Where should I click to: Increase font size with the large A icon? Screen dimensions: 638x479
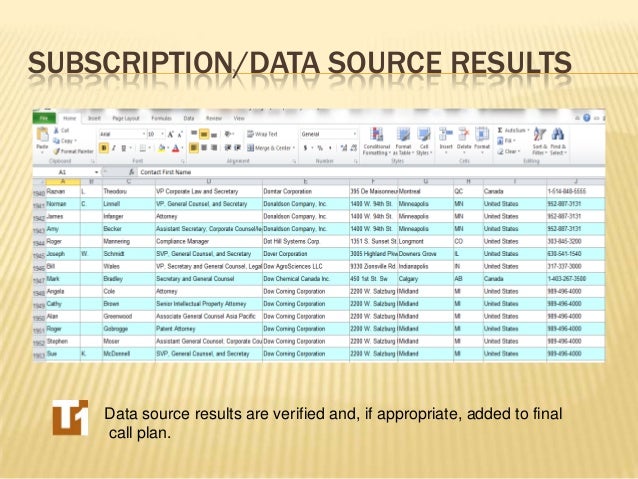pos(171,134)
